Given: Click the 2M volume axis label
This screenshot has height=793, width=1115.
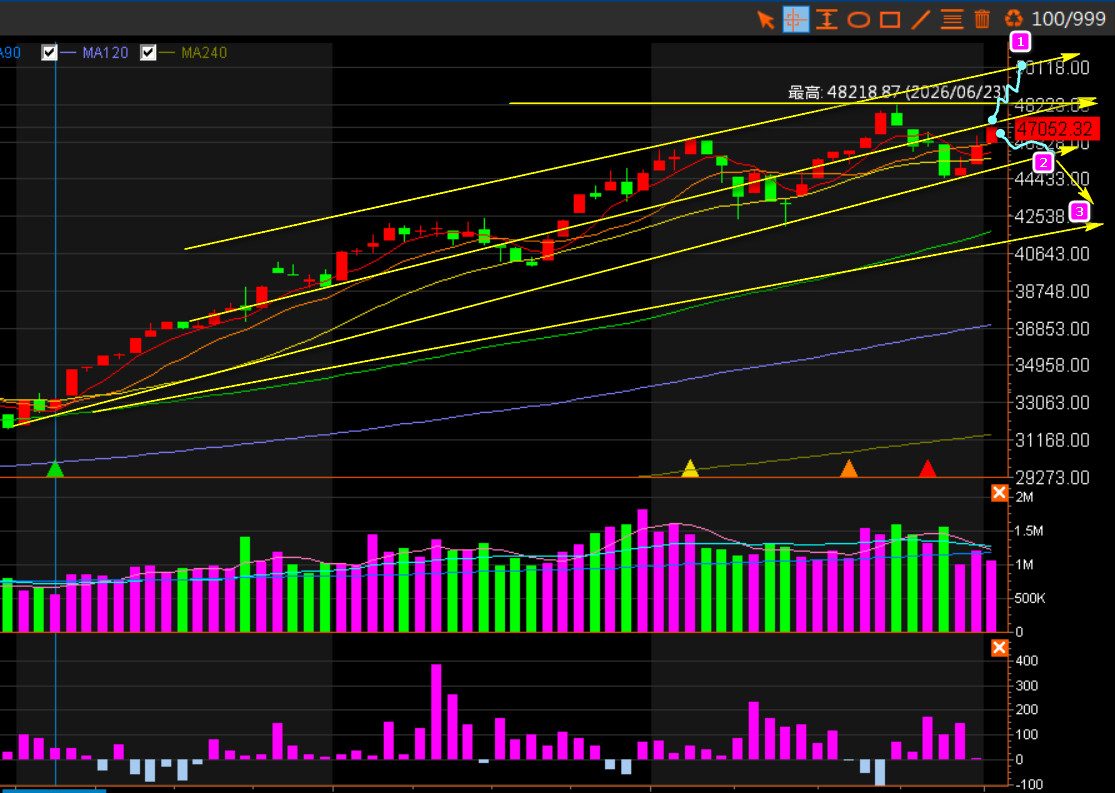Looking at the screenshot, I should pos(1024,497).
